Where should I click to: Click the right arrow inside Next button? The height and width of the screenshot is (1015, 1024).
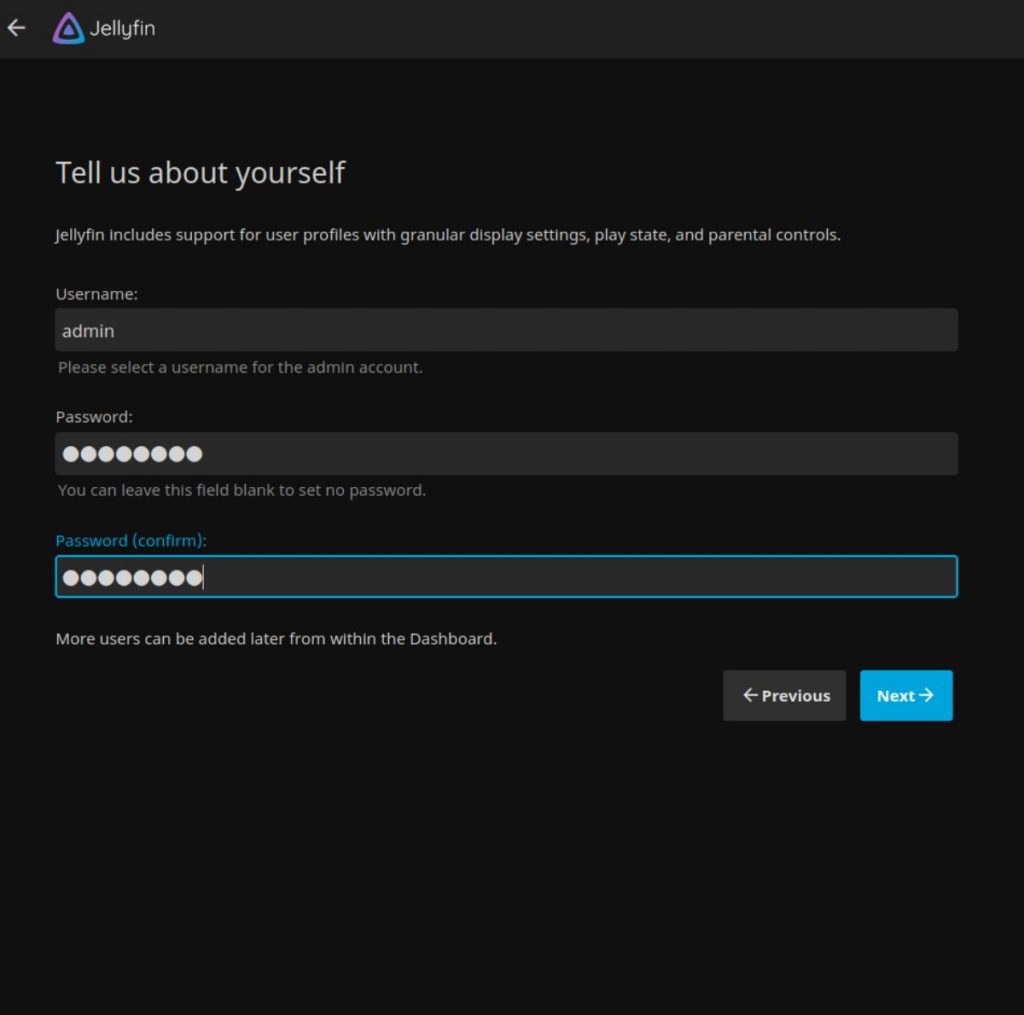[926, 695]
